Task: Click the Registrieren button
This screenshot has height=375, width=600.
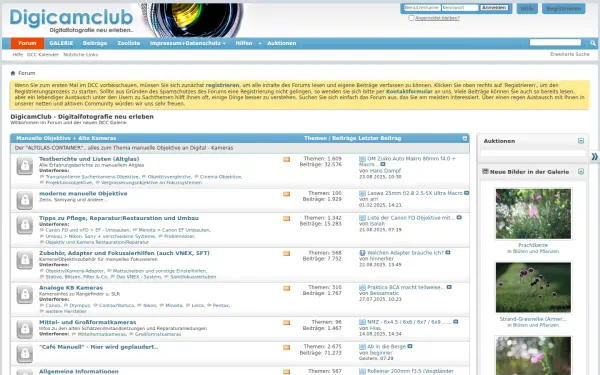Action: (563, 8)
